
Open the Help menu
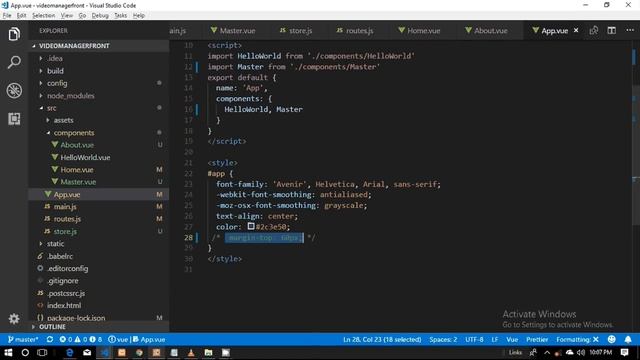(x=139, y=16)
